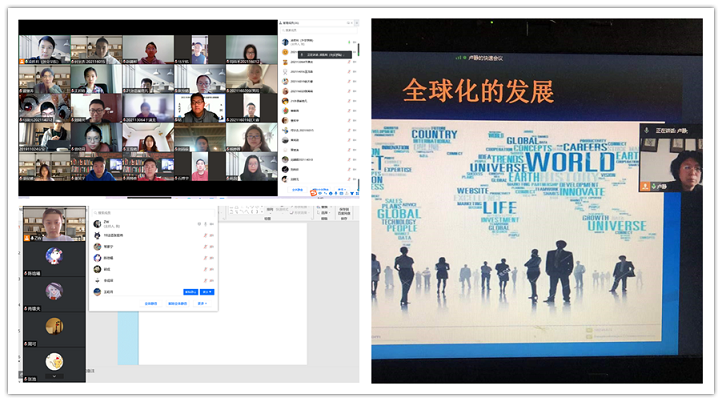The width and height of the screenshot is (722, 402).
Task: Expand the 更多 menu below the lower member list
Action: [x=202, y=303]
